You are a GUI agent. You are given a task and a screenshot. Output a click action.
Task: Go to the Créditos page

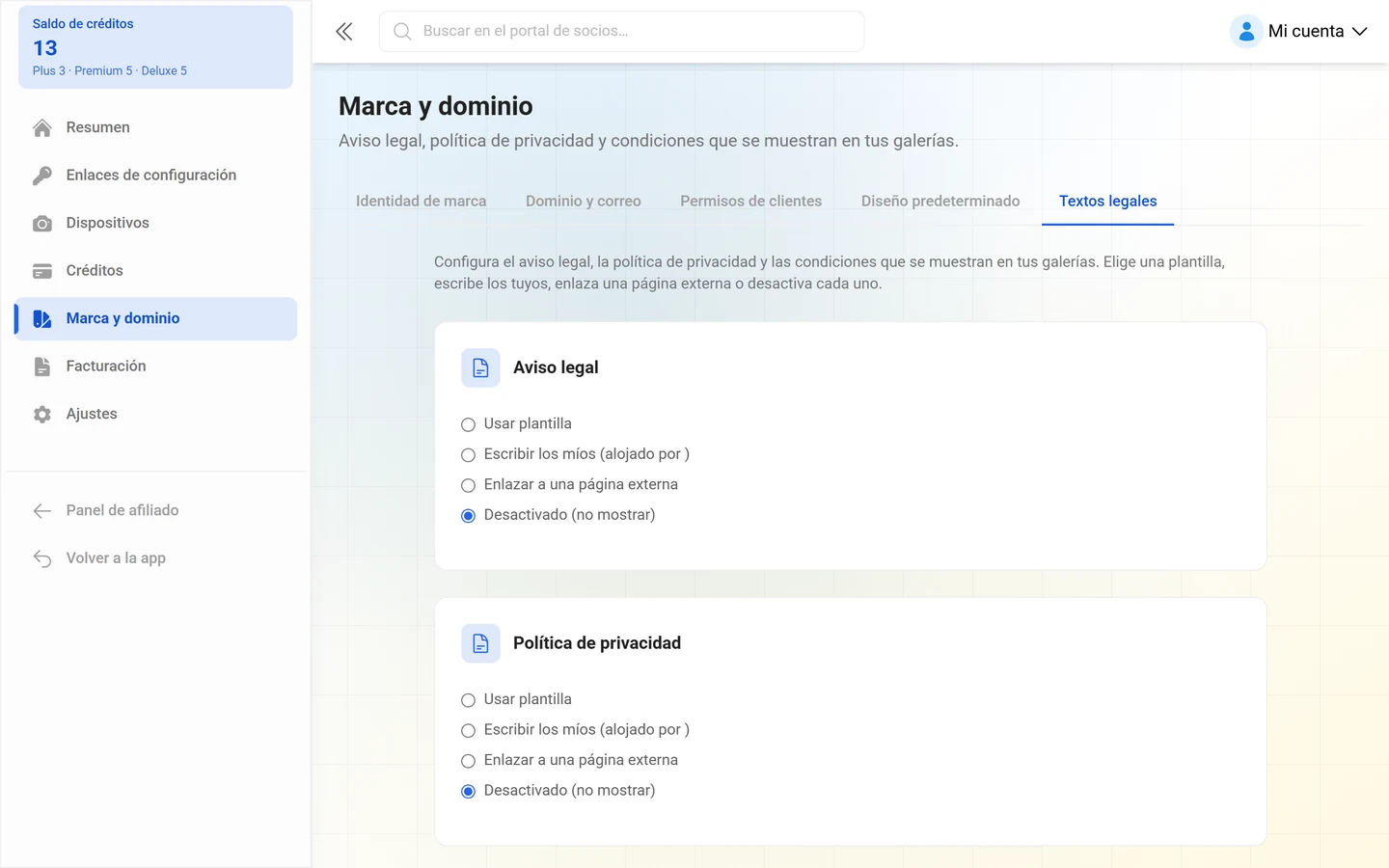point(155,271)
